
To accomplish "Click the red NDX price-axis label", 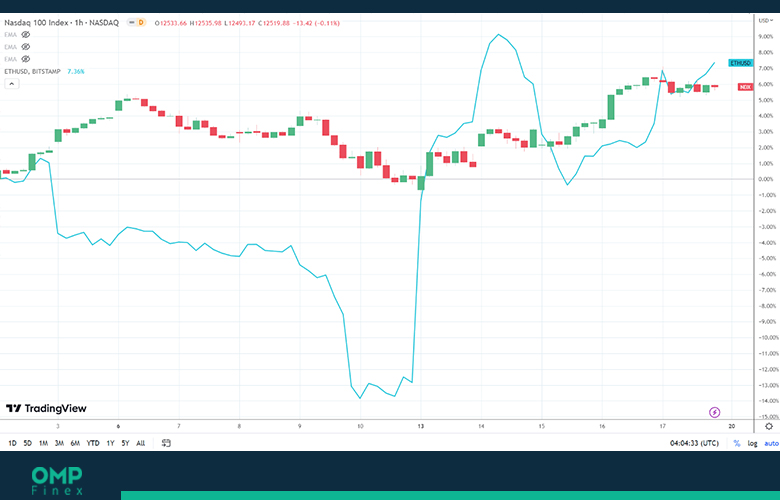I will [745, 87].
